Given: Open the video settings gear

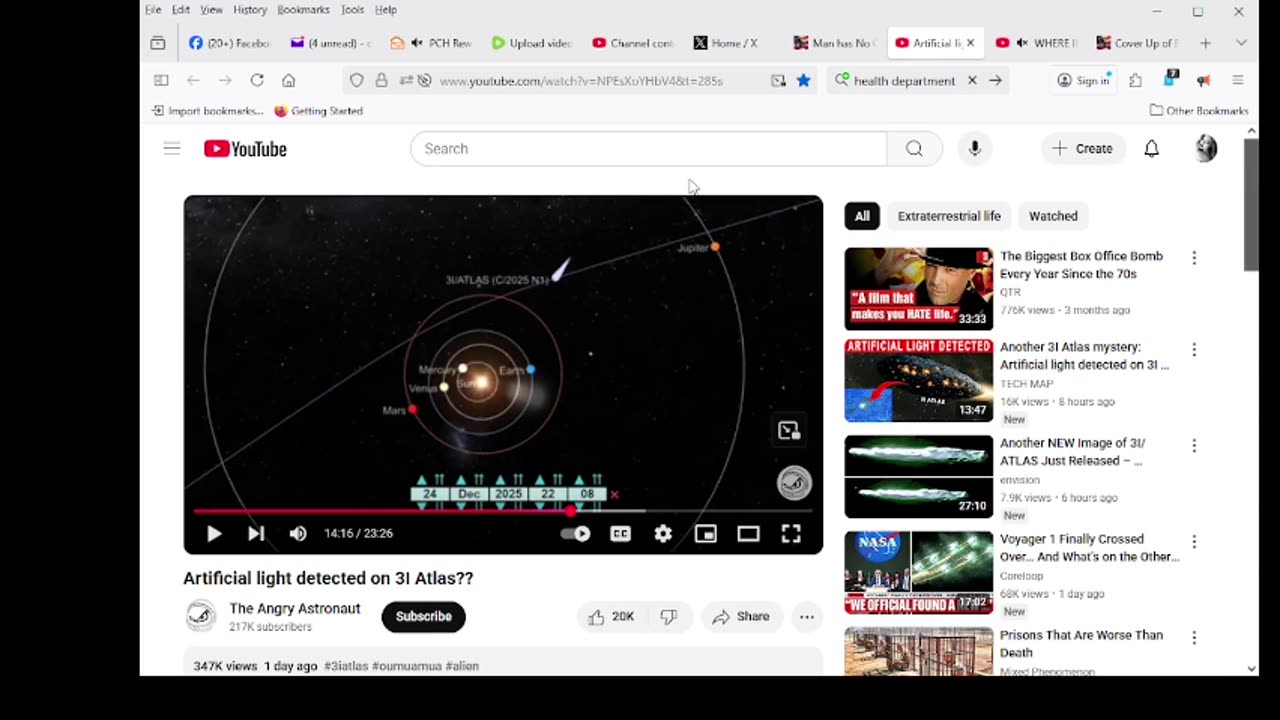Looking at the screenshot, I should click(663, 534).
